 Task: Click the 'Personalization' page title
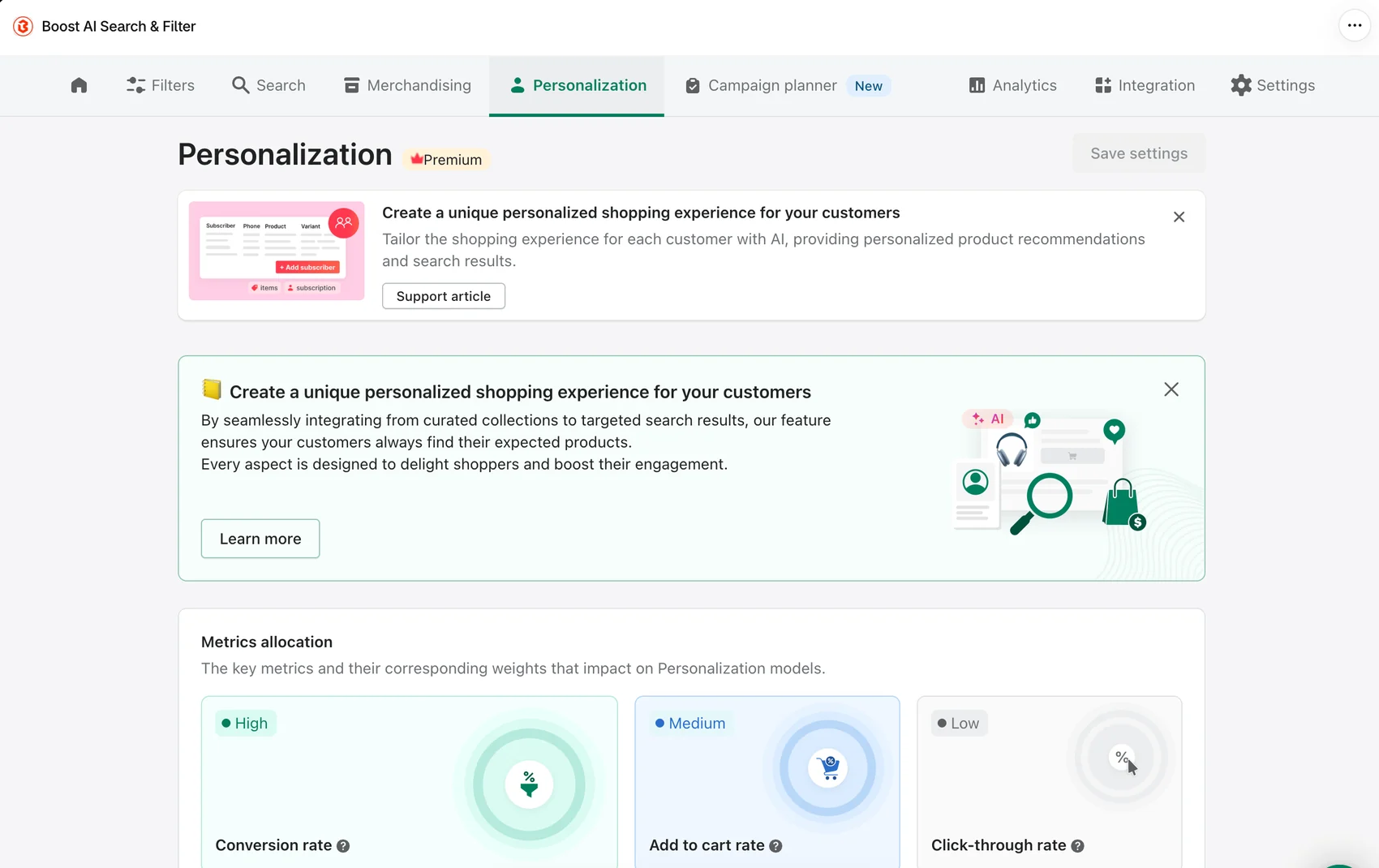pos(285,154)
